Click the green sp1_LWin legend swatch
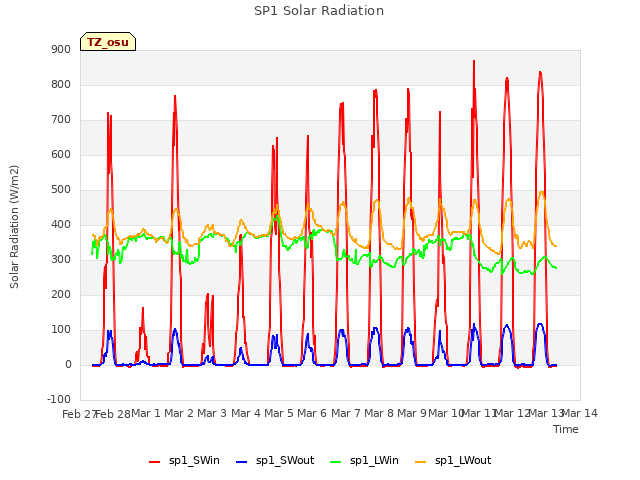The width and height of the screenshot is (640, 480). 336,461
